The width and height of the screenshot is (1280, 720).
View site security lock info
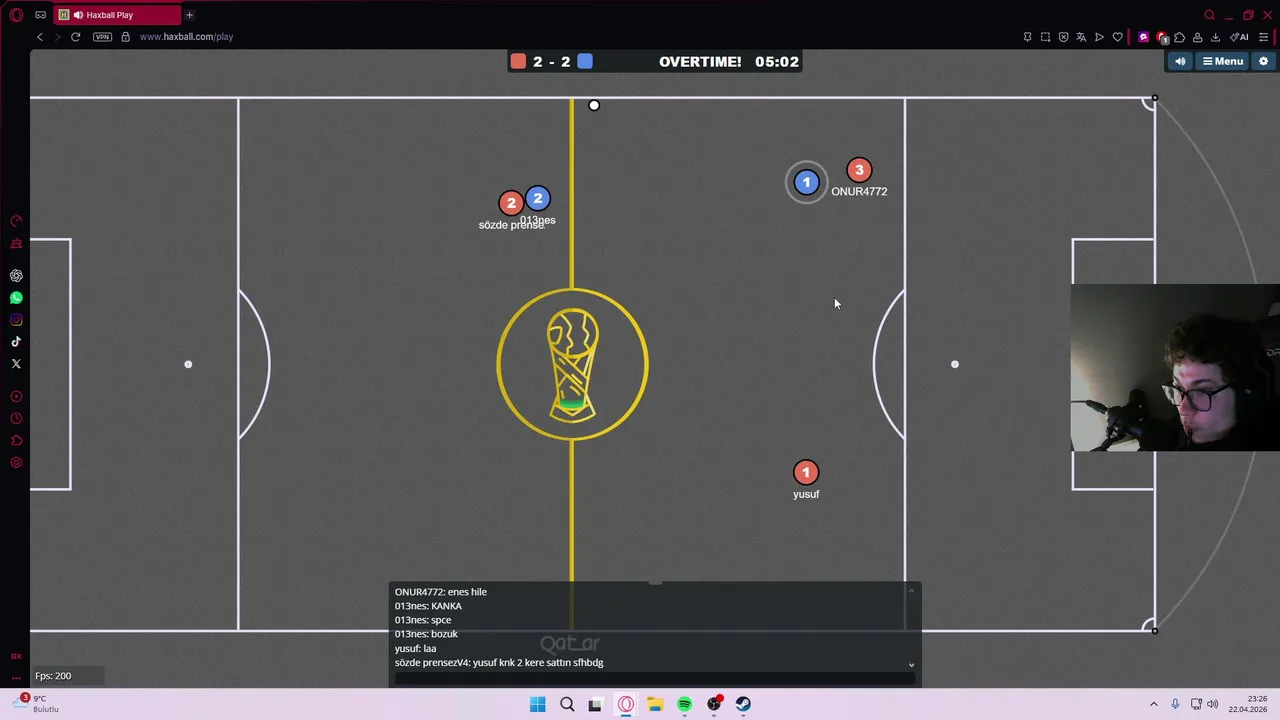pos(125,37)
